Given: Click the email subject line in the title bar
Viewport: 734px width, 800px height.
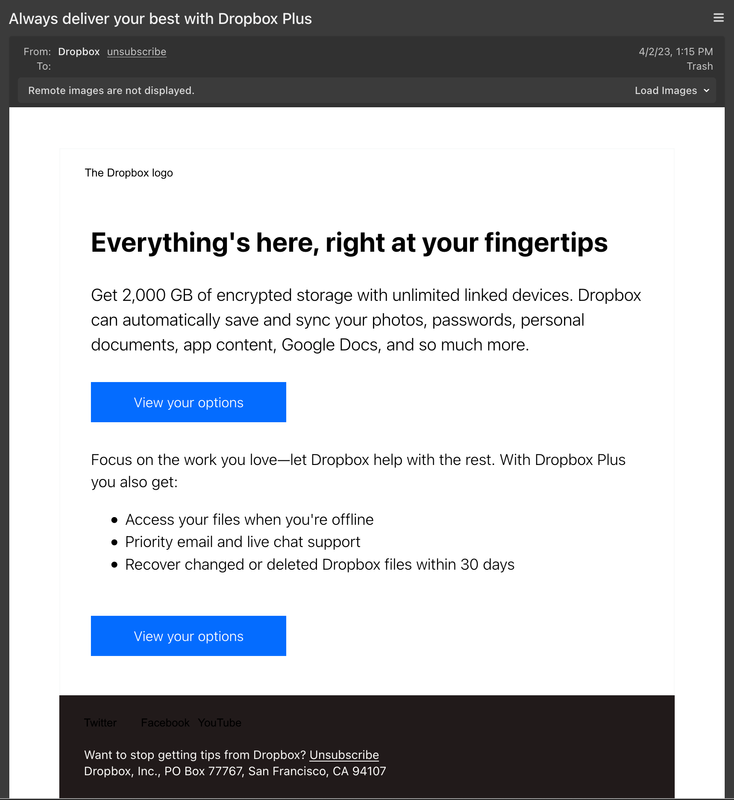Looking at the screenshot, I should click(x=160, y=19).
